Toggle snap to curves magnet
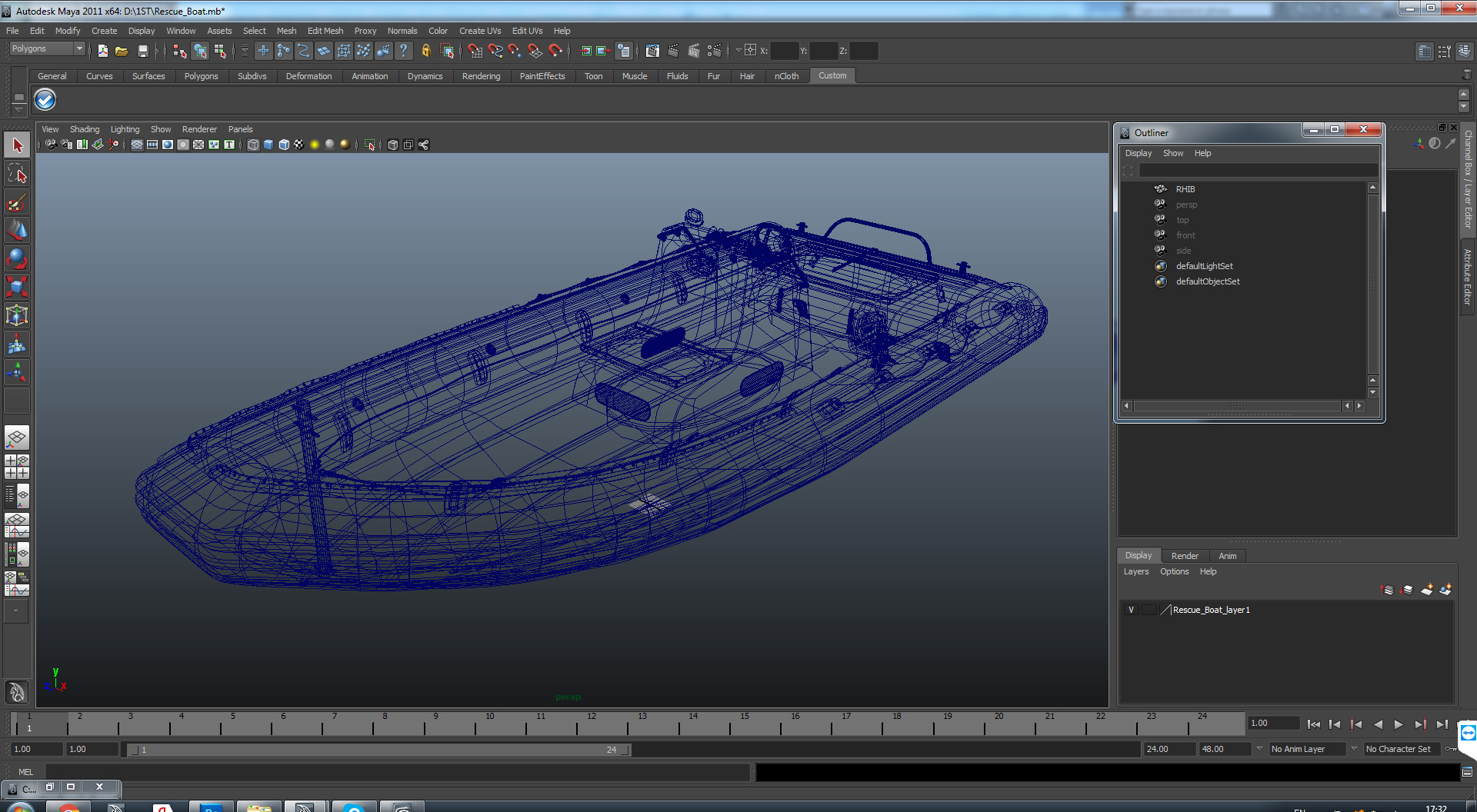Viewport: 1477px width, 812px height. pos(495,51)
